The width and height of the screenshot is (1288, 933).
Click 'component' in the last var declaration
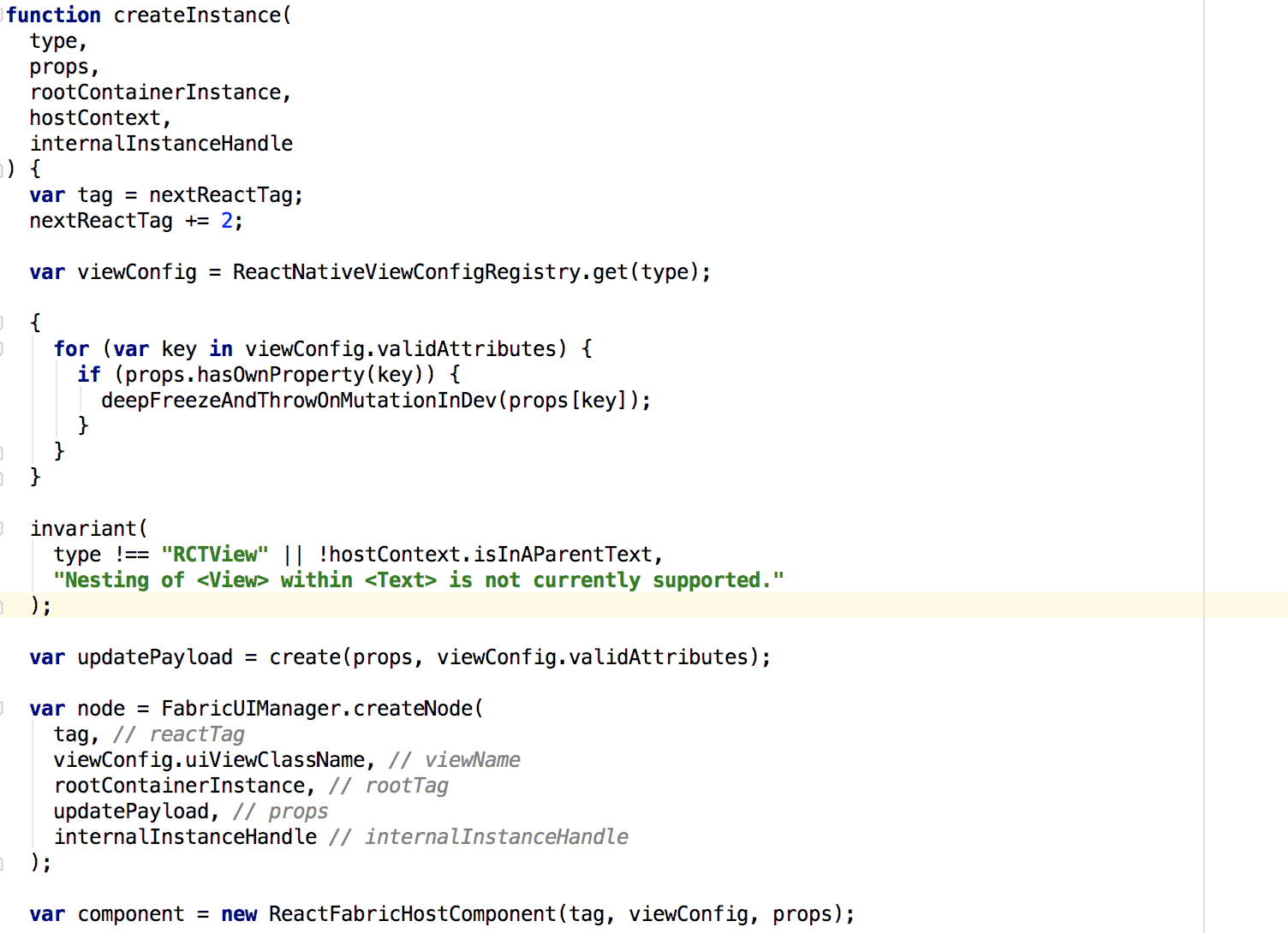[x=131, y=914]
